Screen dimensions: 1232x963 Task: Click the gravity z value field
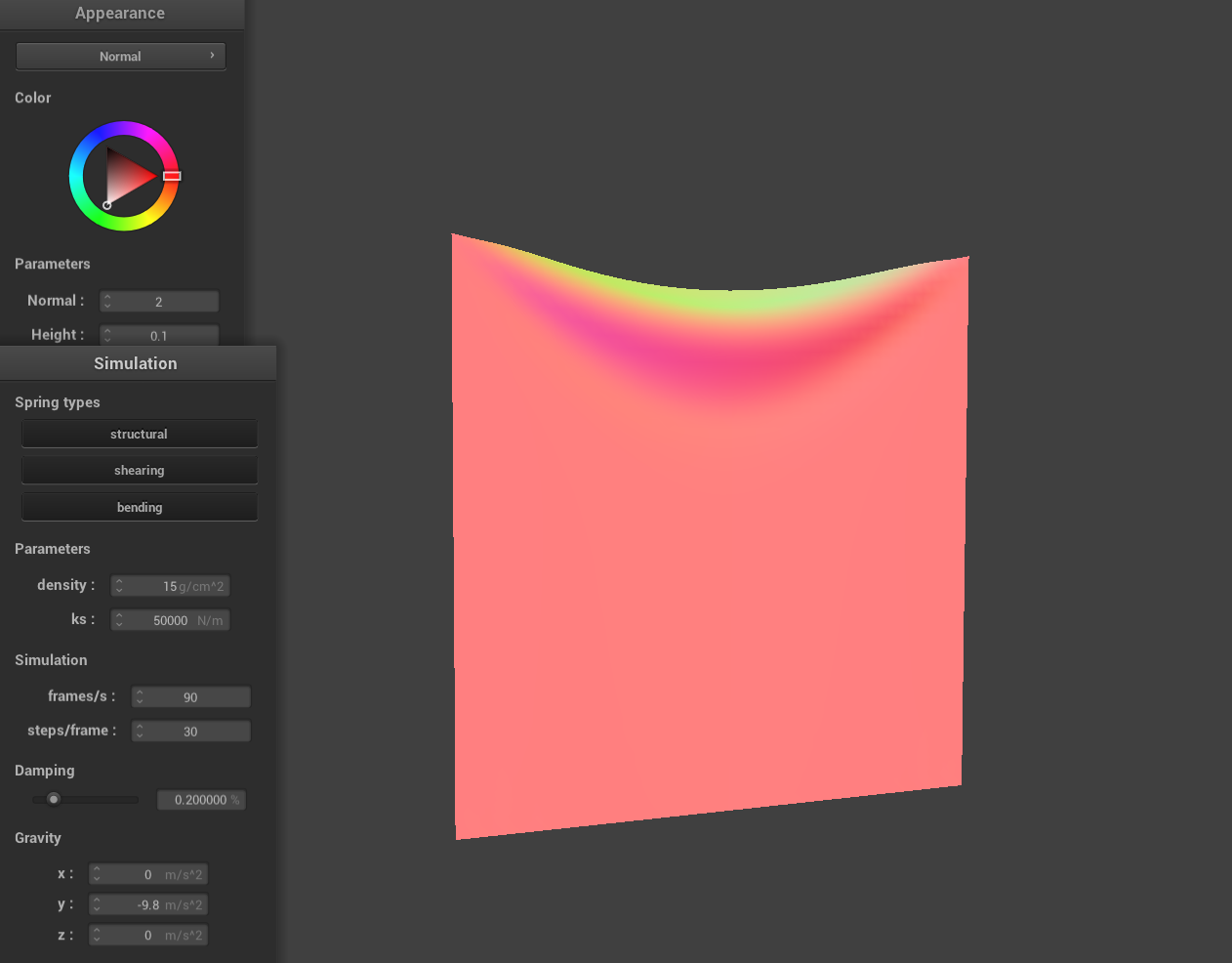pos(148,936)
